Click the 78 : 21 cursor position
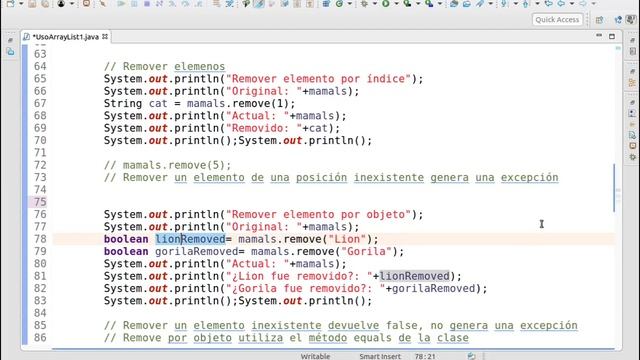Image resolution: width=640 pixels, height=360 pixels. (x=424, y=356)
